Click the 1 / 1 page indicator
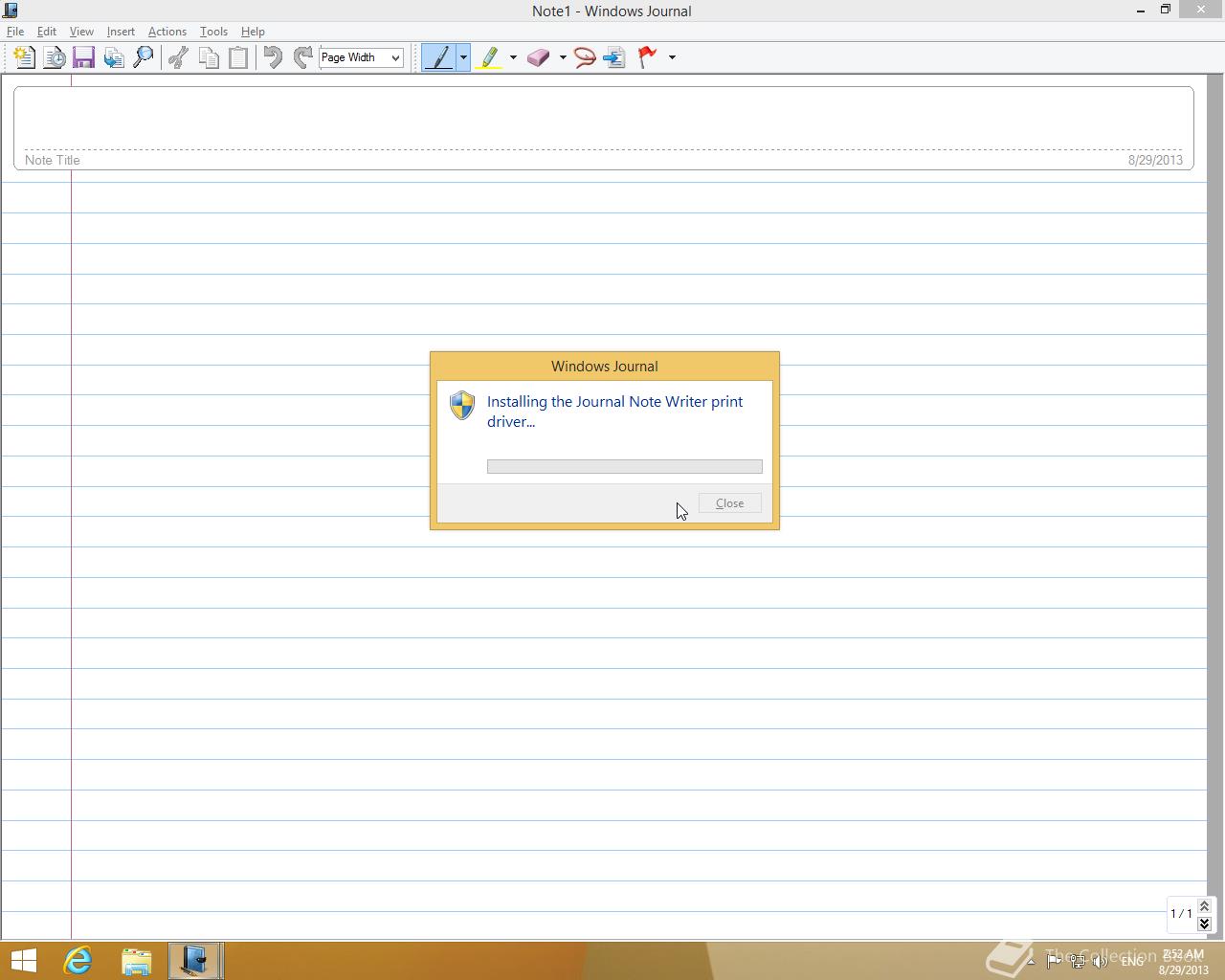 point(1181,914)
